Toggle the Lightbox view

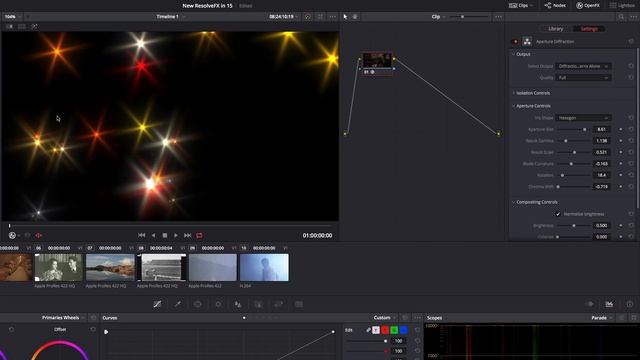(622, 6)
